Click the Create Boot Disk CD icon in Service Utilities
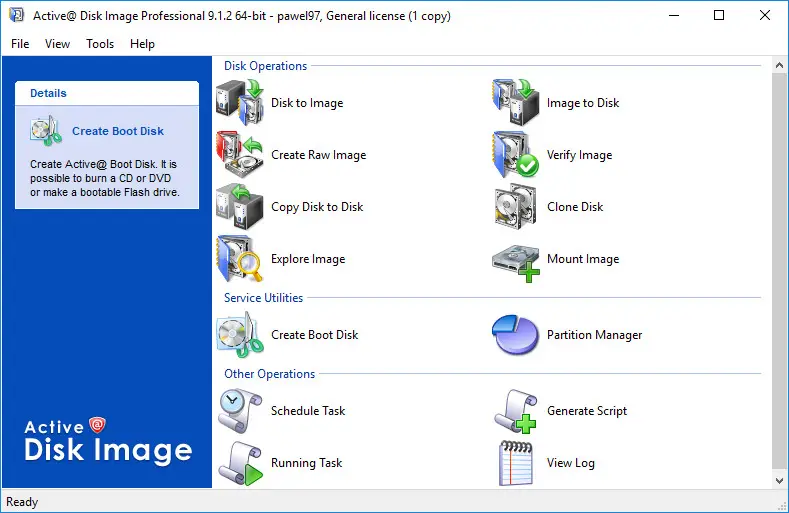The width and height of the screenshot is (789, 513). coord(240,335)
